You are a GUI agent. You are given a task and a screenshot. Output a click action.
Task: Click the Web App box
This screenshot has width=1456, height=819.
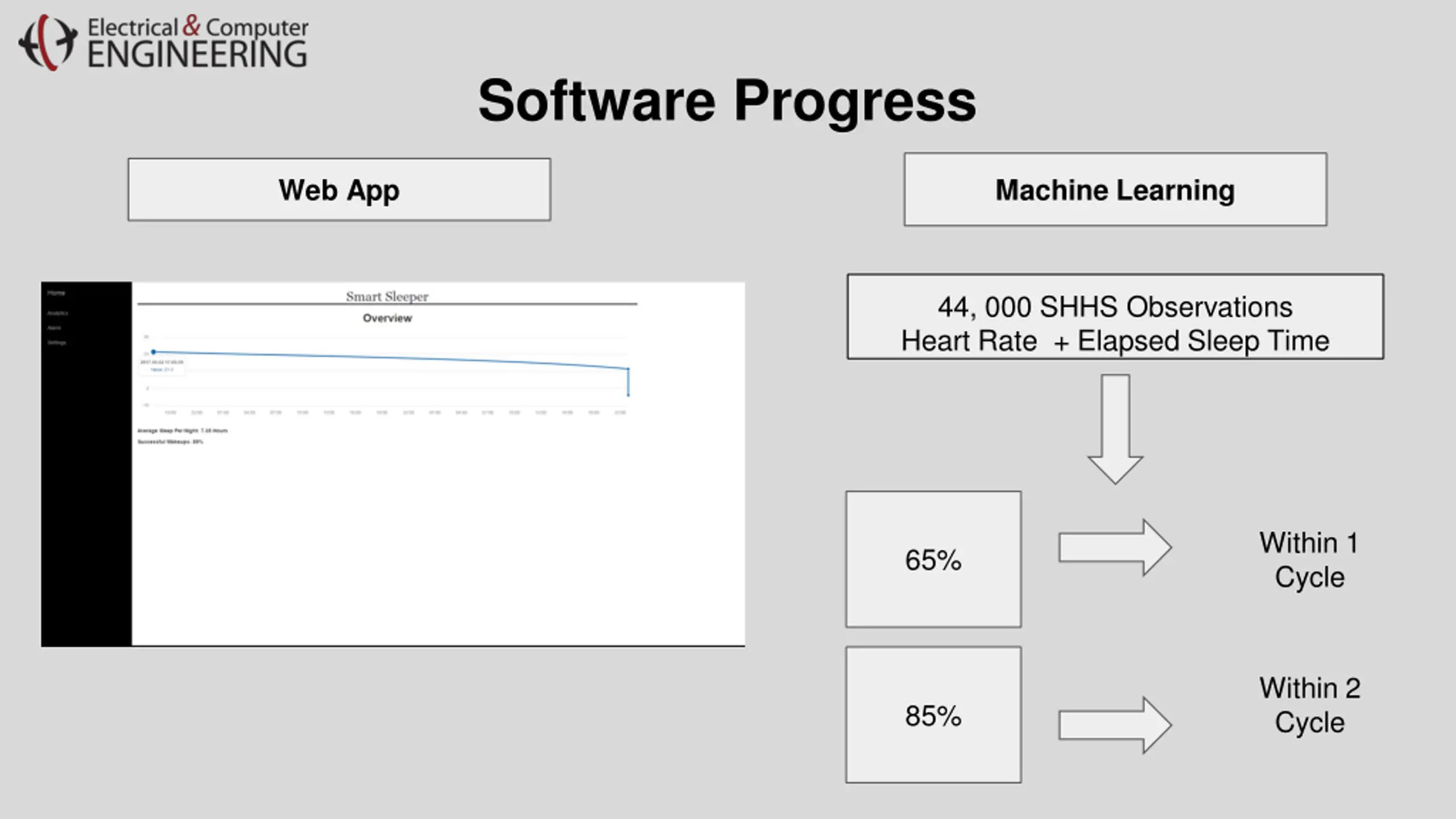(x=339, y=190)
